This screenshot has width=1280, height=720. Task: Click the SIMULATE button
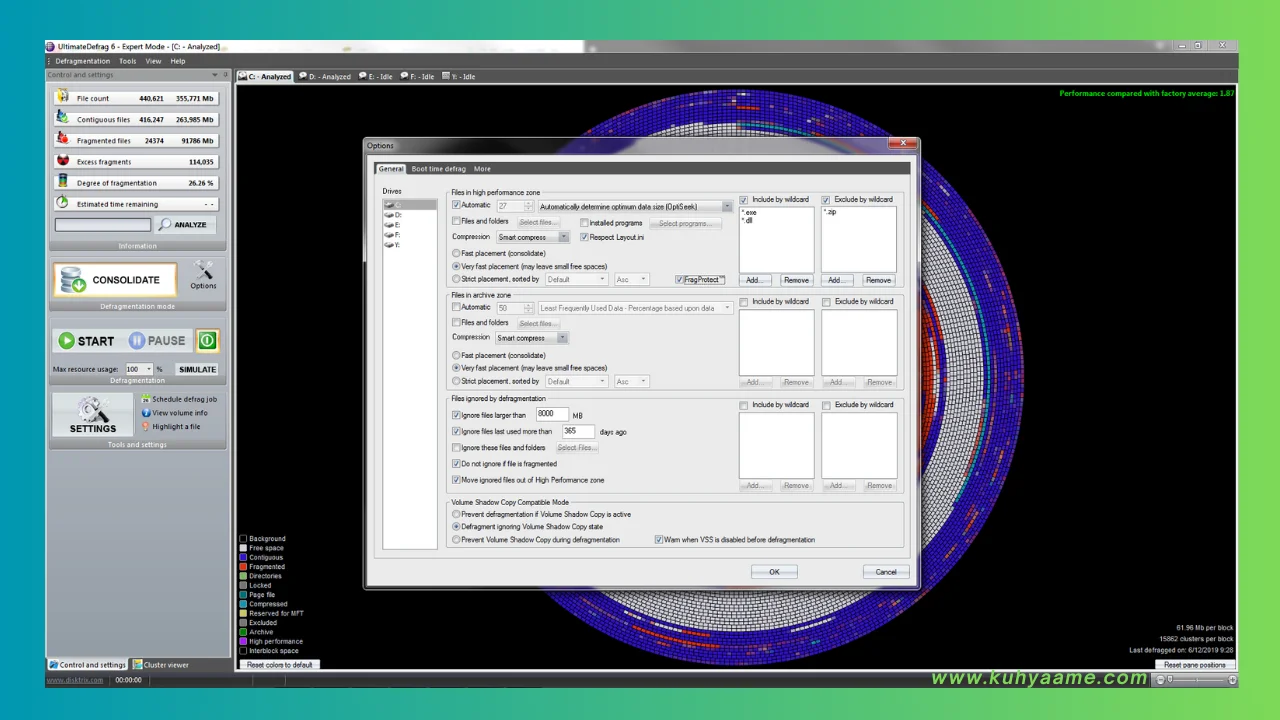197,369
